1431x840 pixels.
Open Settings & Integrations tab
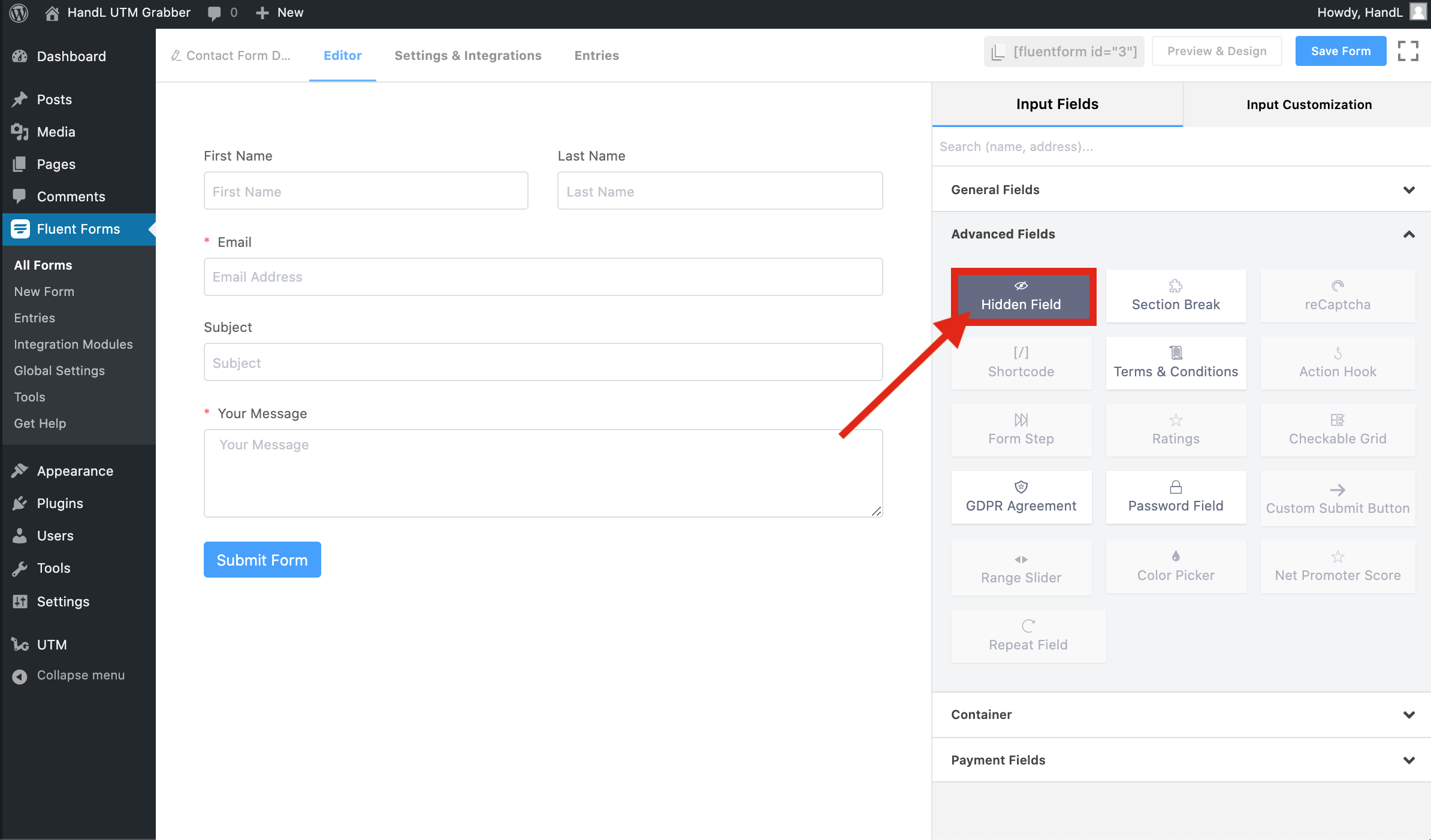[x=467, y=56]
